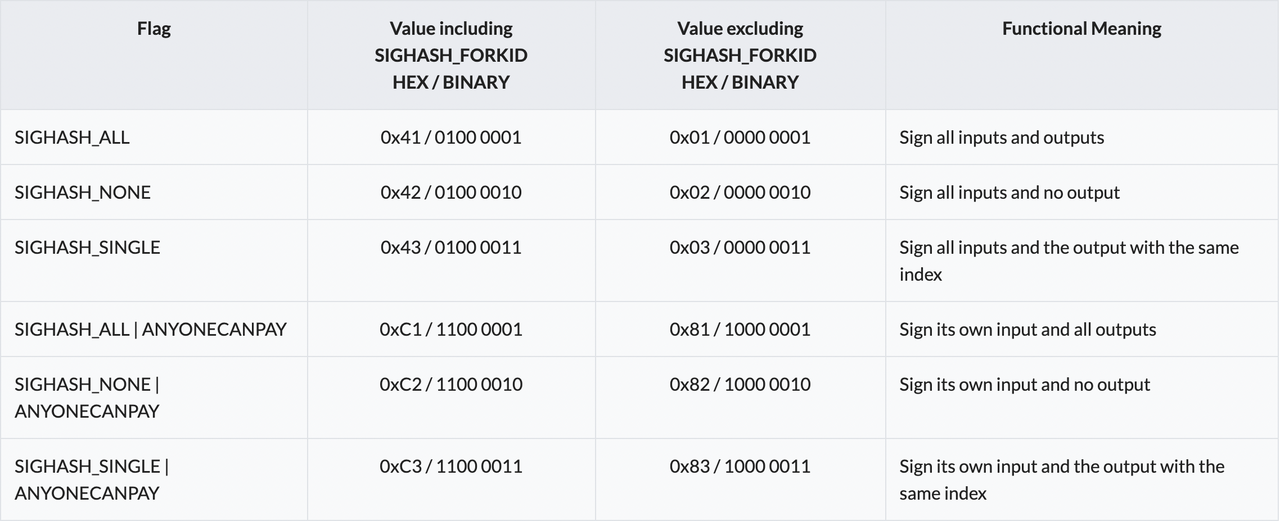Click the Flag column header
The image size is (1280, 521).
(x=154, y=29)
